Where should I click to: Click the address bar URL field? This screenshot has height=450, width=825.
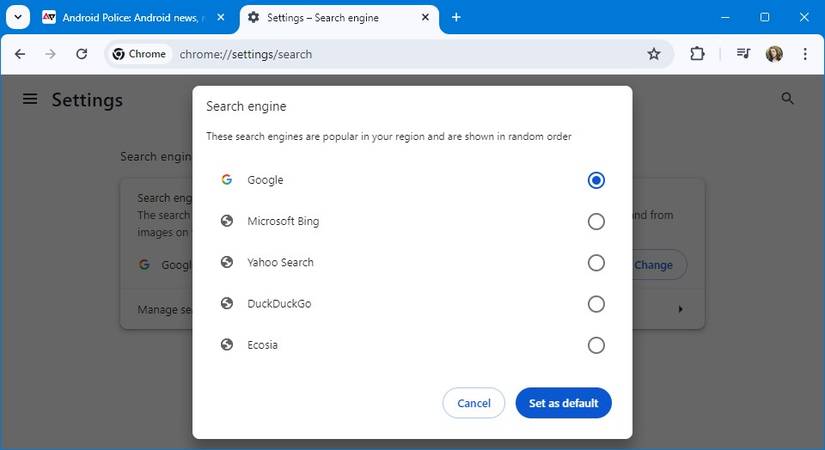[x=400, y=54]
